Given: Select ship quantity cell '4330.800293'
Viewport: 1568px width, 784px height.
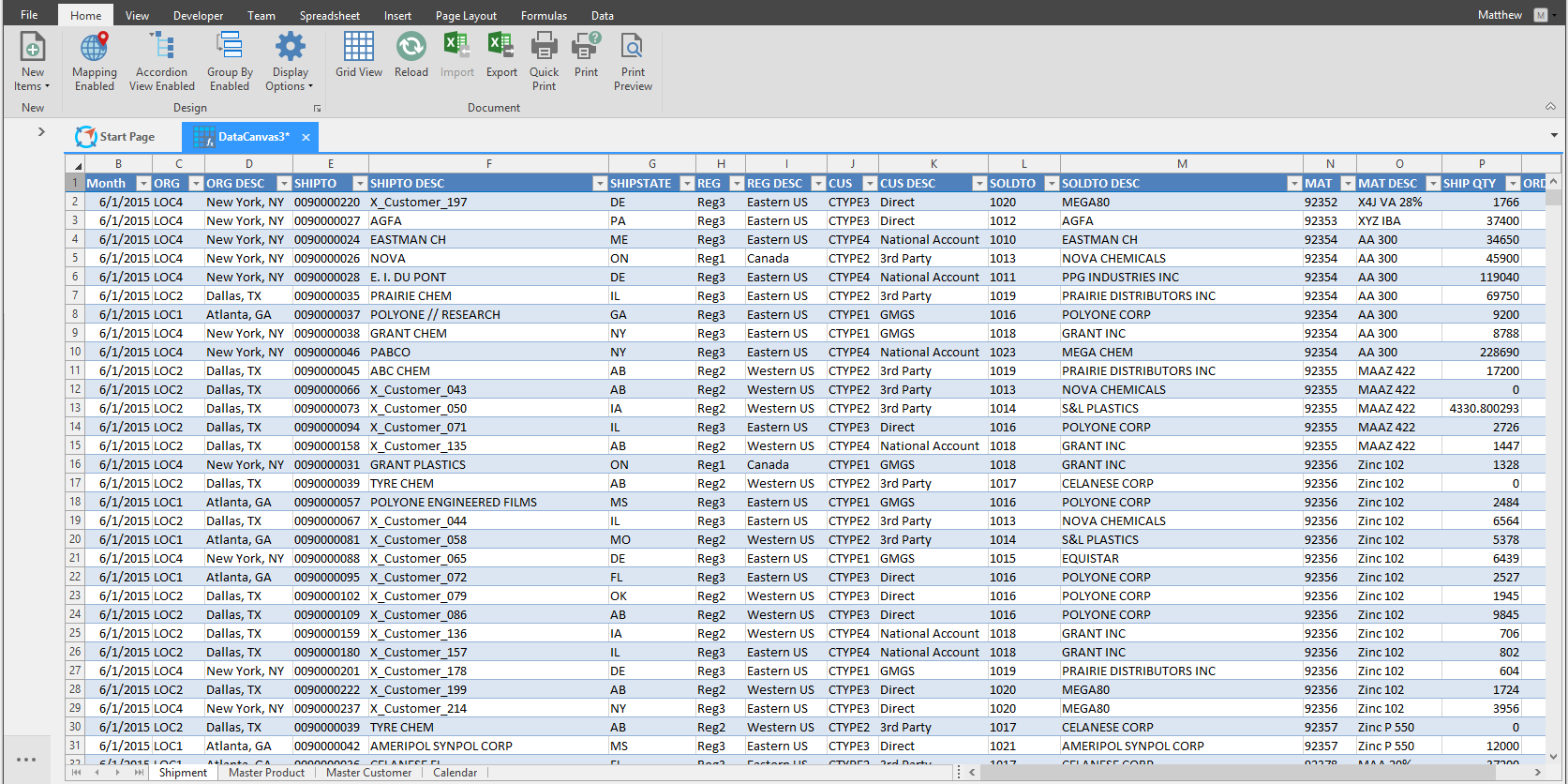Looking at the screenshot, I should [1482, 408].
